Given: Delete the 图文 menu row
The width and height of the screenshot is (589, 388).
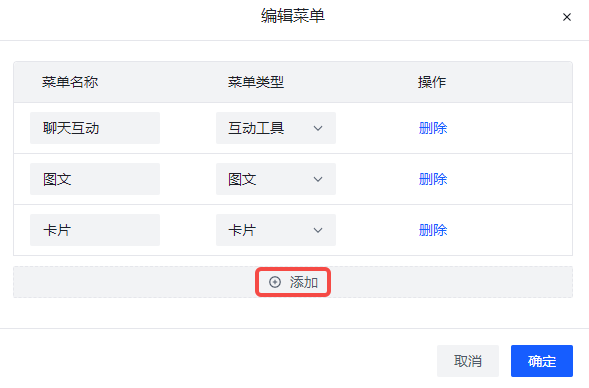Looking at the screenshot, I should [x=433, y=179].
